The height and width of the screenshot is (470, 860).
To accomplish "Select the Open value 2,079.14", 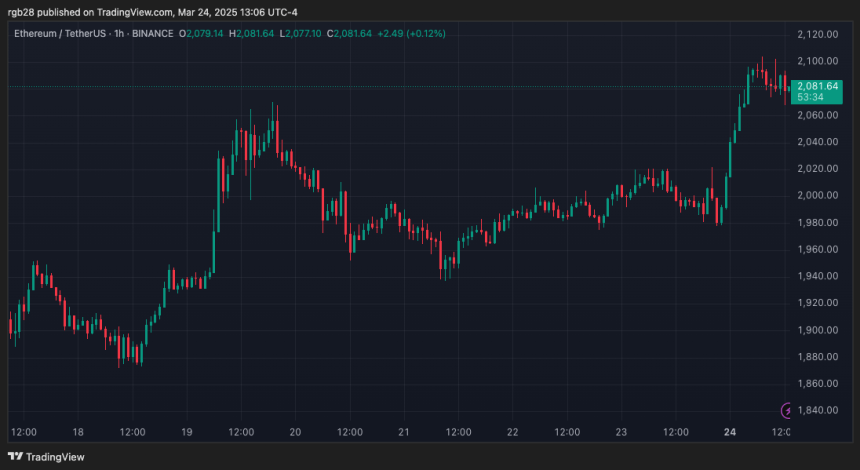I will click(x=205, y=33).
